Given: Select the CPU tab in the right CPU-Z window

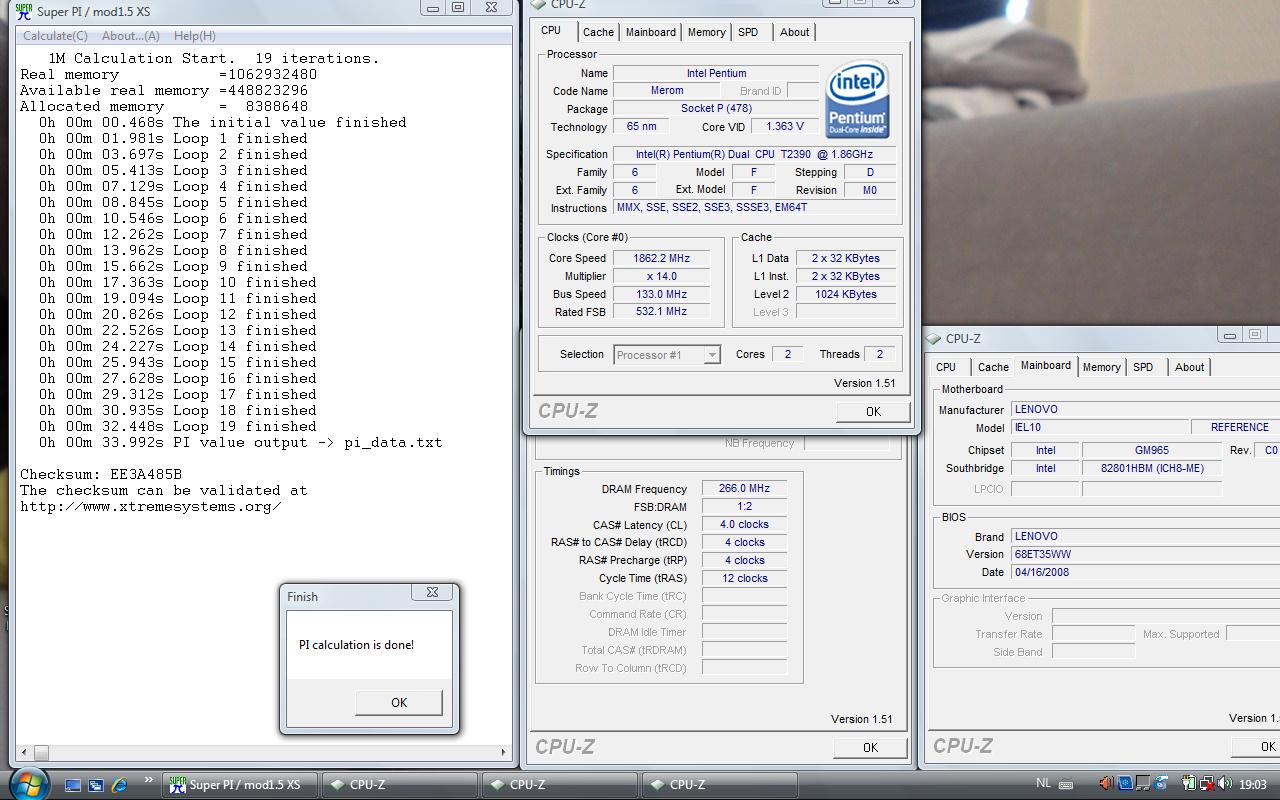Looking at the screenshot, I should tap(946, 367).
